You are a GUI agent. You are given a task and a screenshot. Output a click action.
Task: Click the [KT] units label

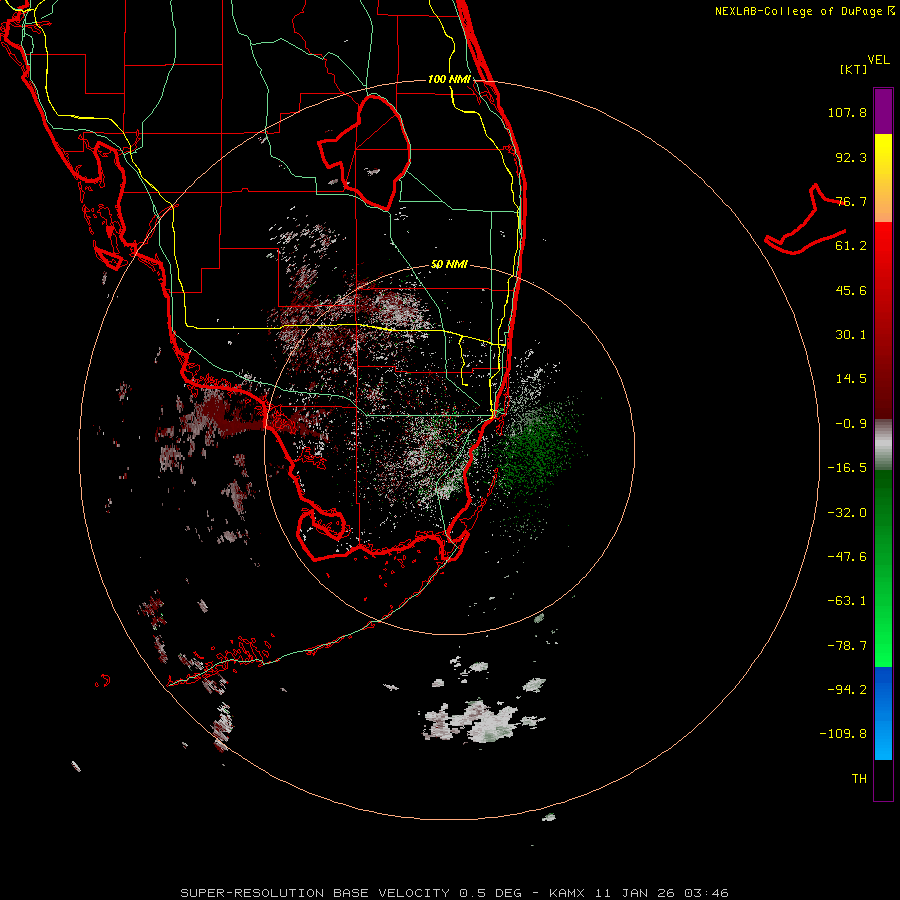coord(854,69)
